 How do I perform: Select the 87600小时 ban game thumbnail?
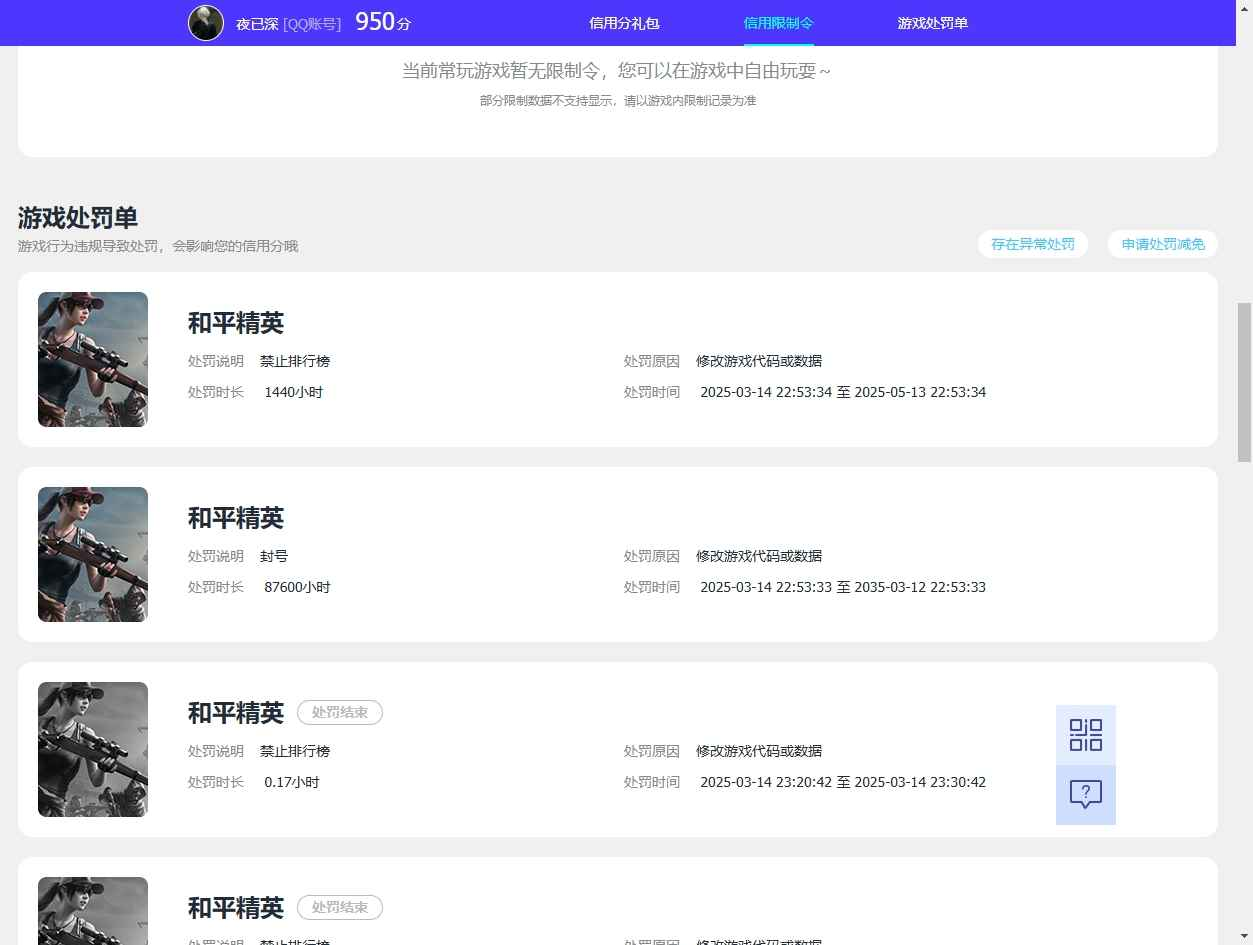[93, 554]
